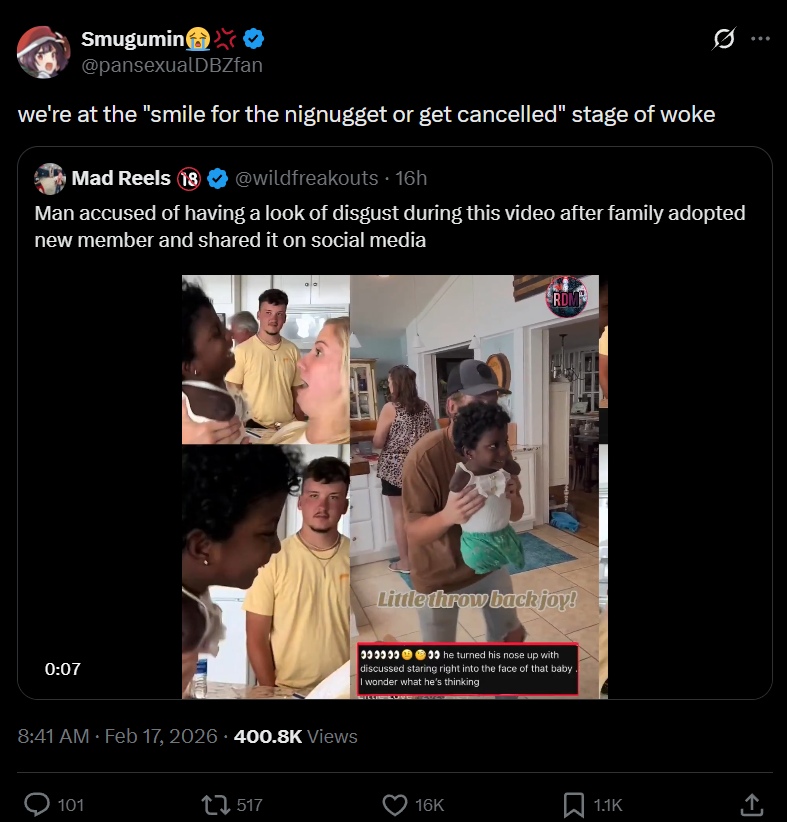Click the repost arrows icon
The image size is (787, 822).
214,804
